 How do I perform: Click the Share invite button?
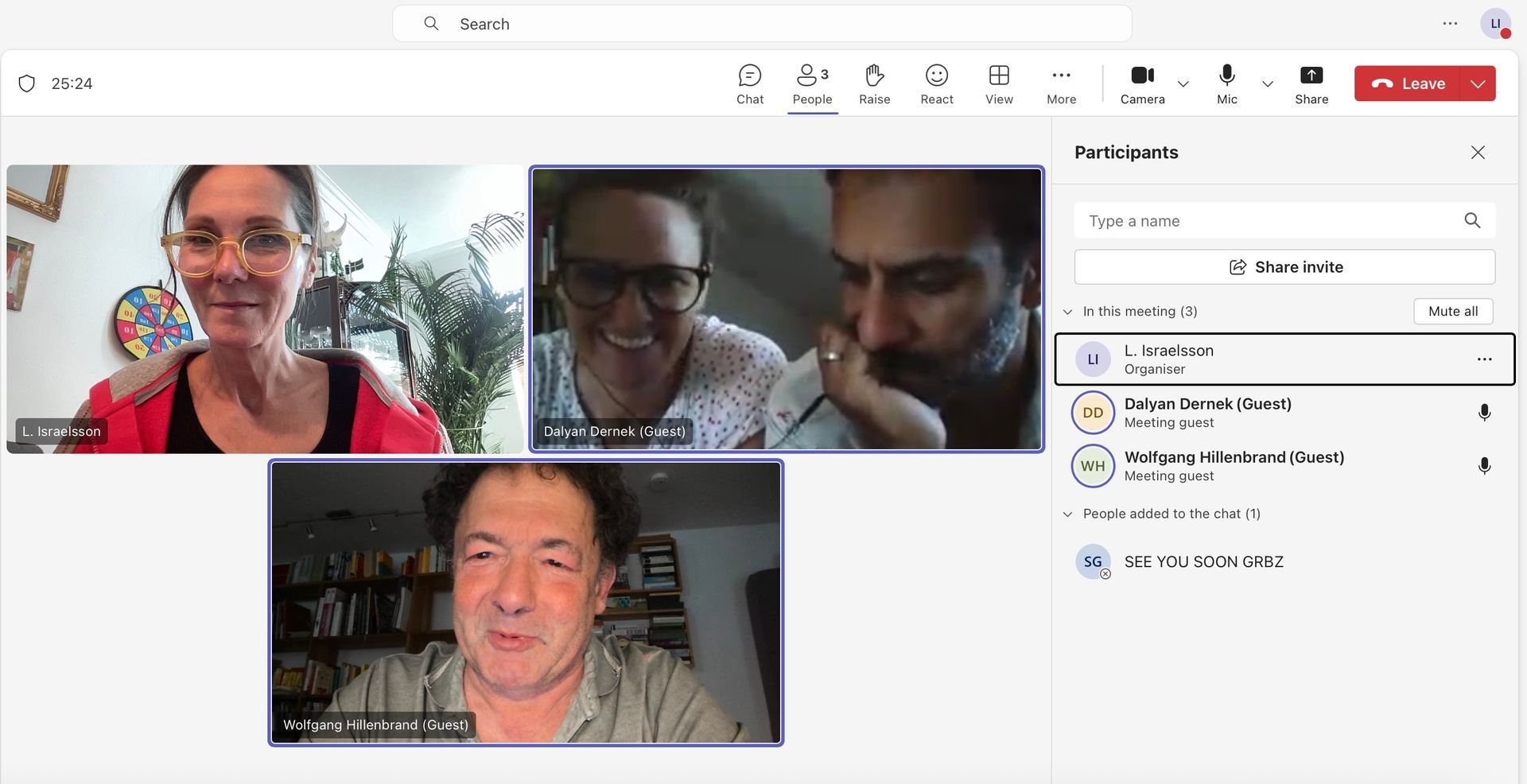(x=1284, y=267)
